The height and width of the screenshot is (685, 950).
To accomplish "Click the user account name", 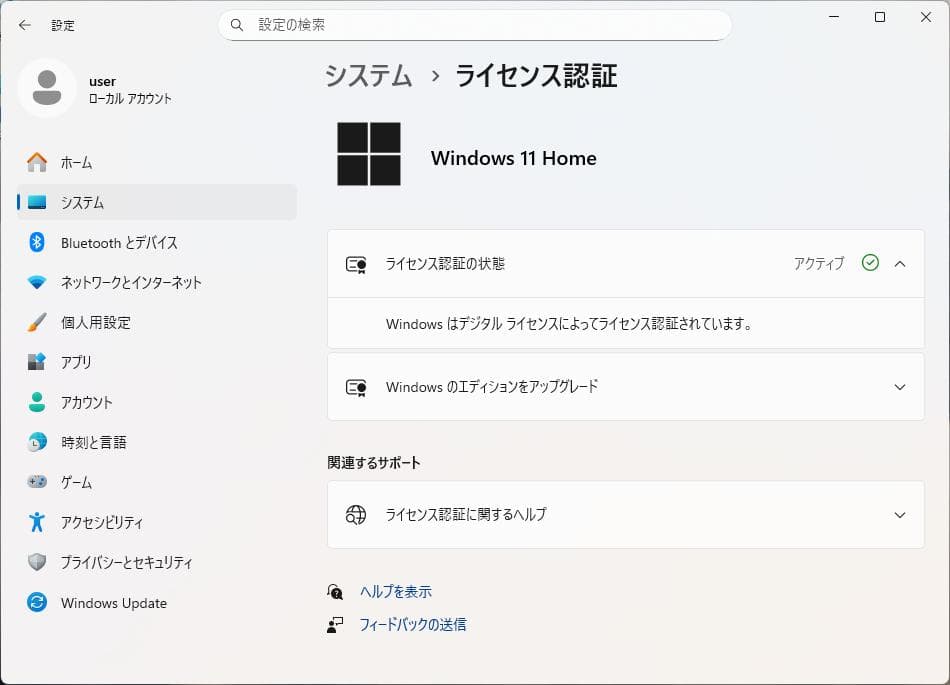I will (102, 81).
